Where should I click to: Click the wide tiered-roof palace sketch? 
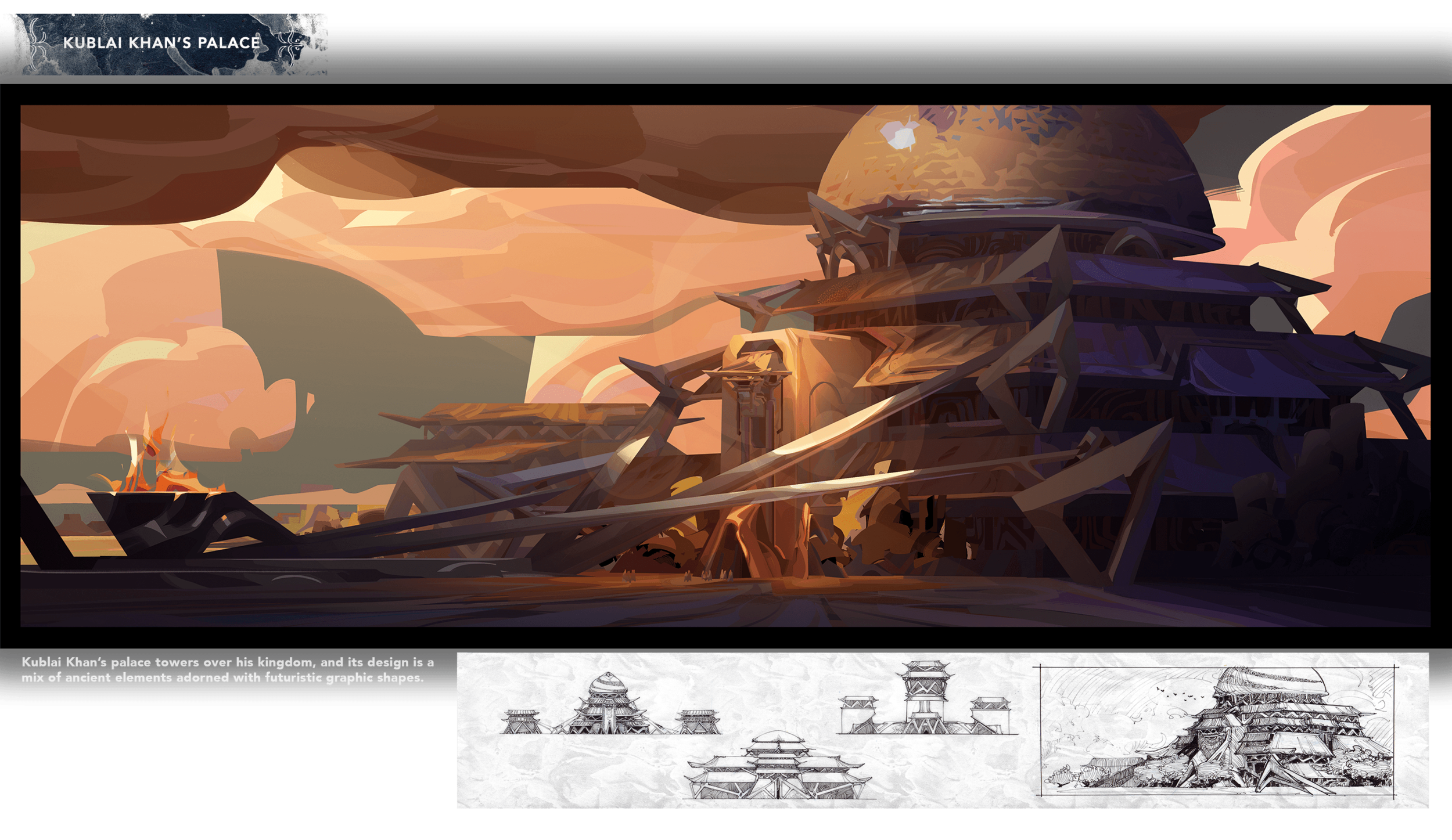click(x=777, y=766)
